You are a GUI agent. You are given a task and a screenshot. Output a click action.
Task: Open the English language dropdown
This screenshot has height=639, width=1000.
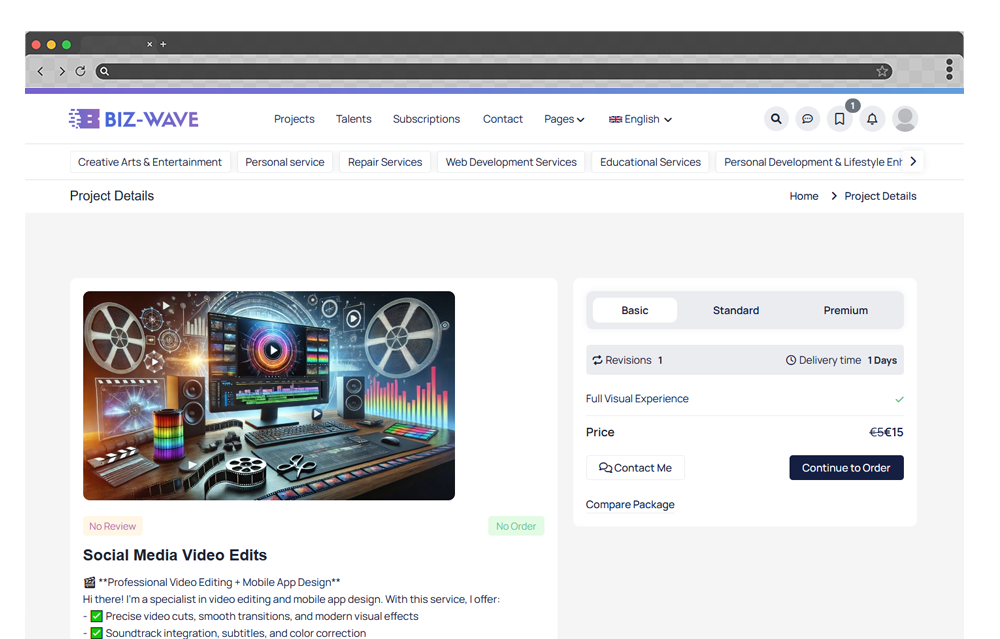(x=640, y=119)
